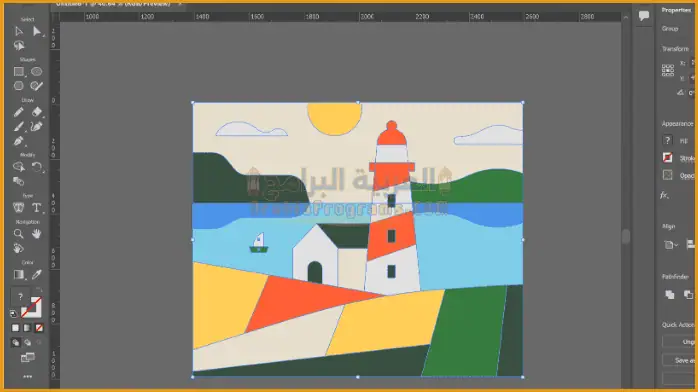Click the sailboat in the artwork

coord(259,243)
